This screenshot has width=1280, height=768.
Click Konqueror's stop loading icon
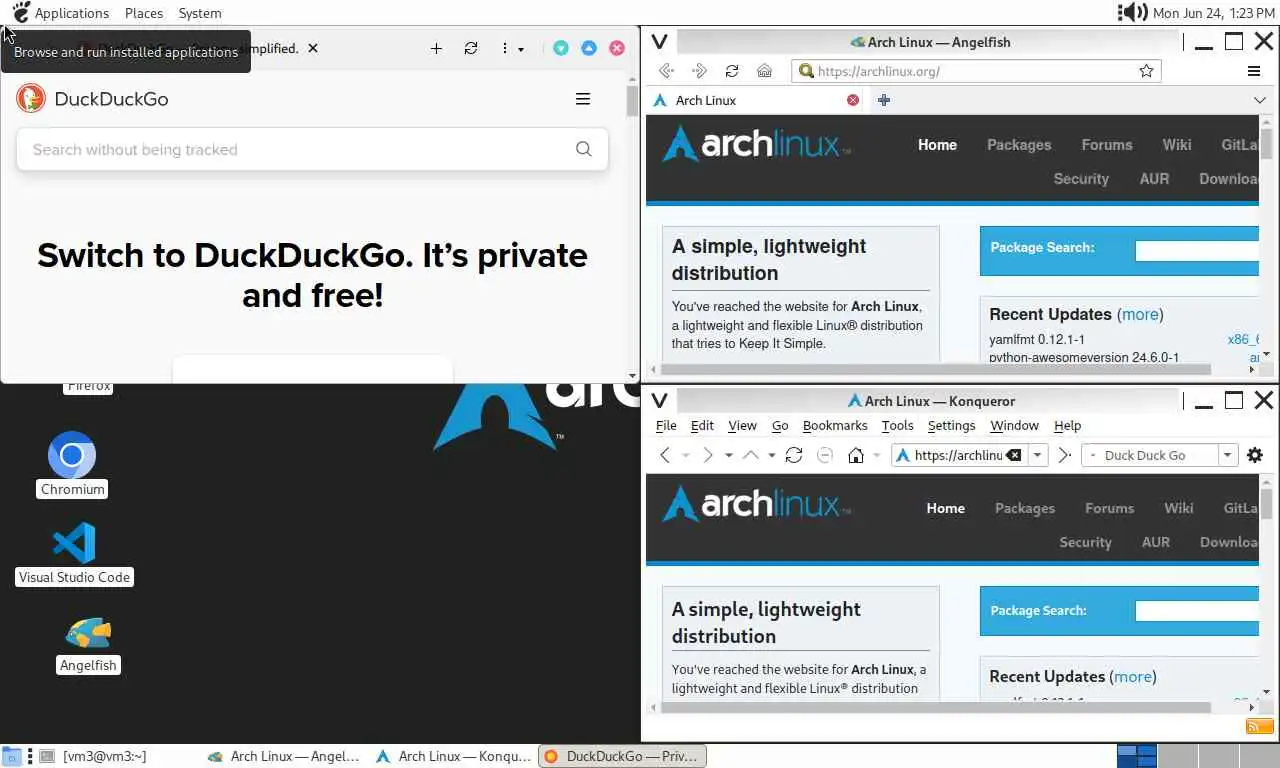tap(825, 455)
